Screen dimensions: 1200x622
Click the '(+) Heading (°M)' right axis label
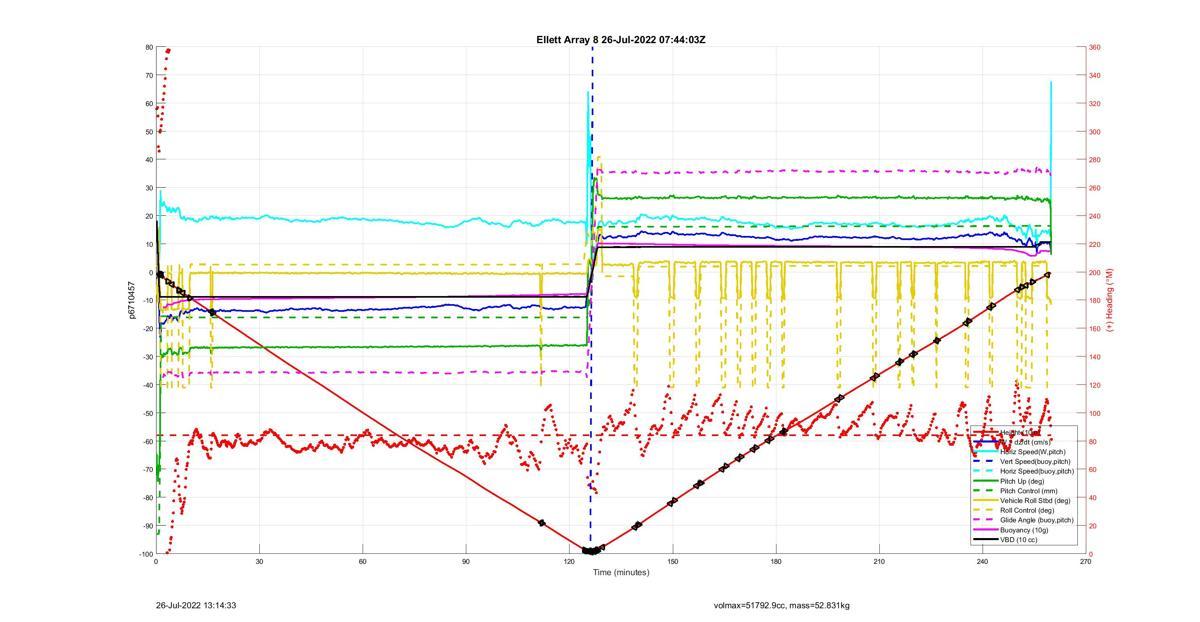pyautogui.click(x=1109, y=300)
